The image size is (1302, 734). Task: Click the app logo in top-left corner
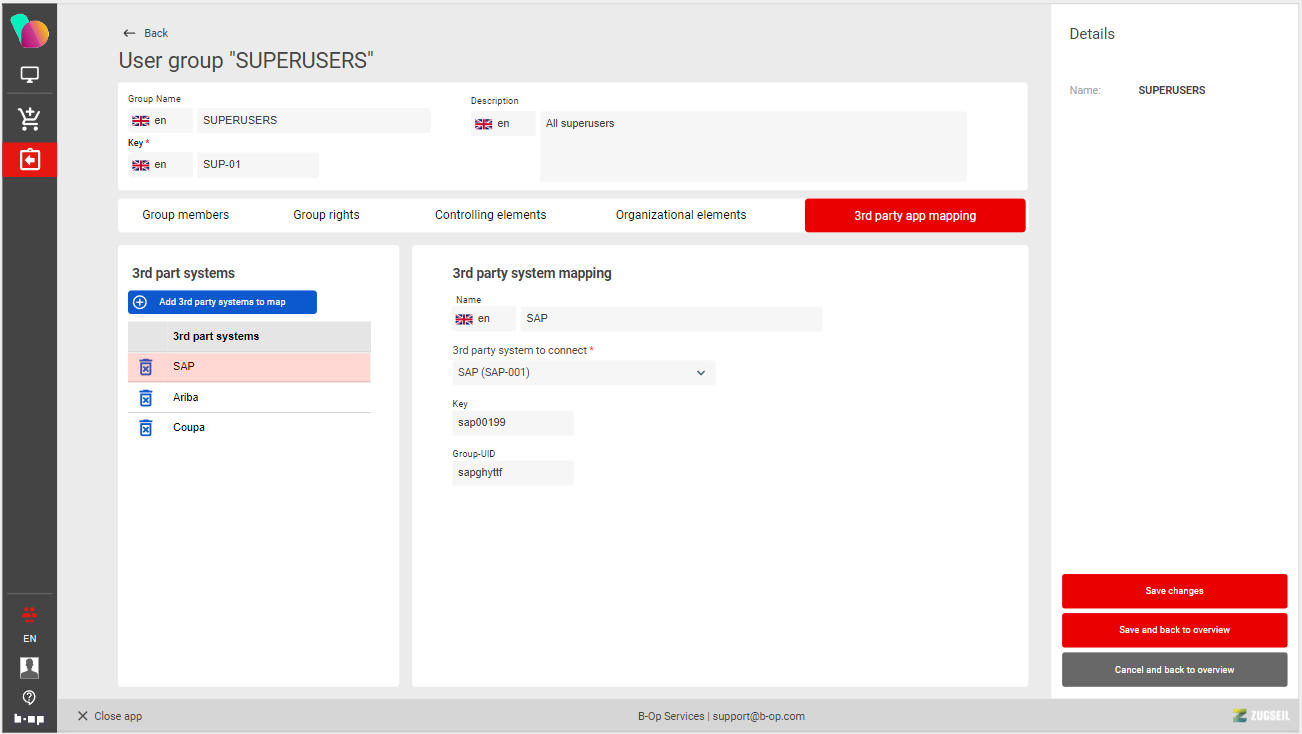tap(29, 32)
